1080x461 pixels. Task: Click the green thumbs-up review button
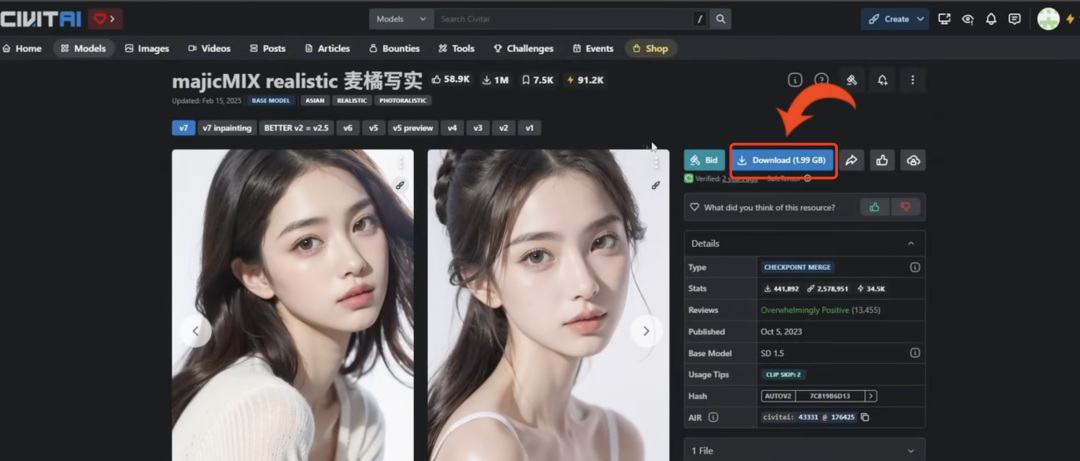click(x=875, y=207)
